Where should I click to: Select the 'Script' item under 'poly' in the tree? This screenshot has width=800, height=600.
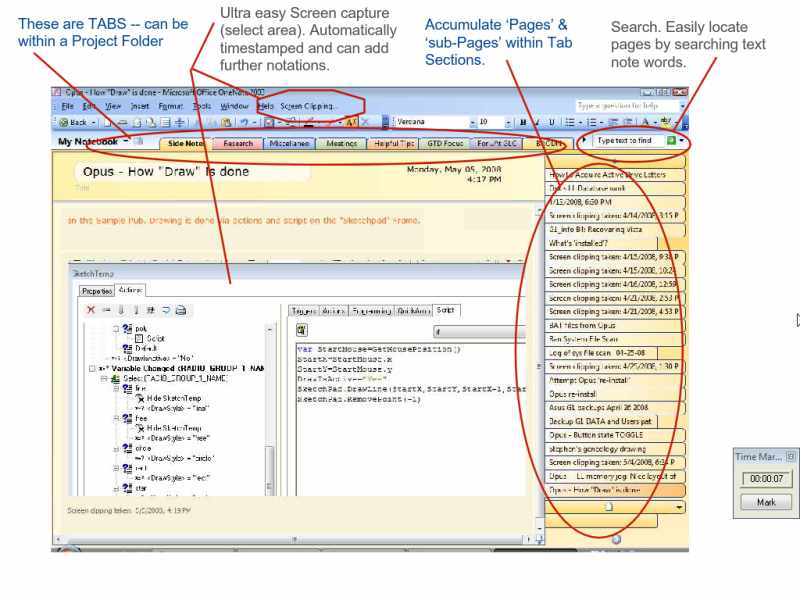(156, 338)
